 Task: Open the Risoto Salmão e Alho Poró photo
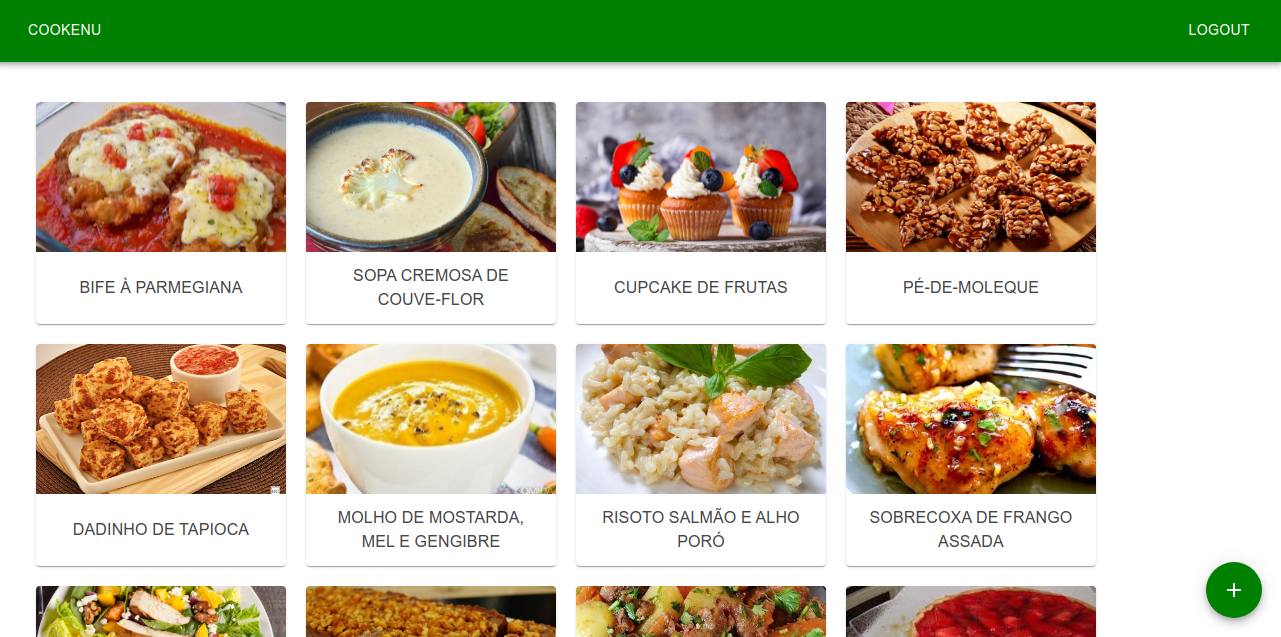point(701,419)
